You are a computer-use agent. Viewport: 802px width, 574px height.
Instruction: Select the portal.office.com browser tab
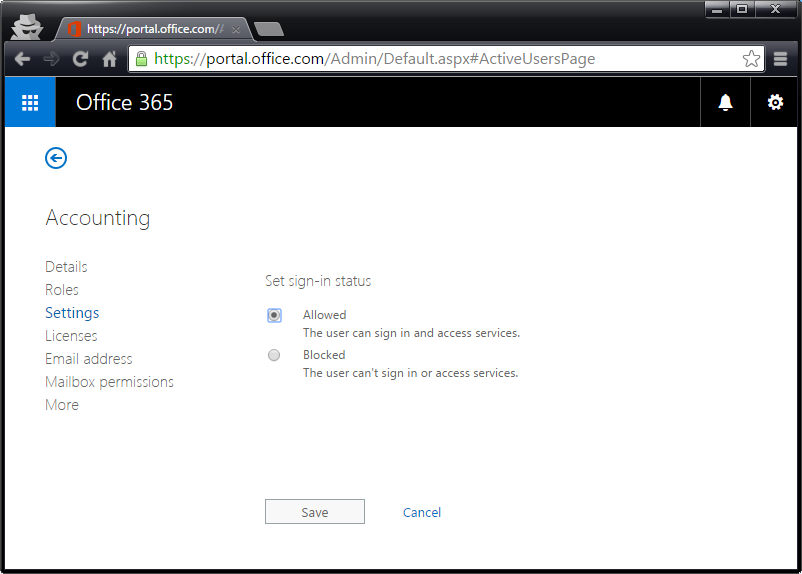pos(153,29)
